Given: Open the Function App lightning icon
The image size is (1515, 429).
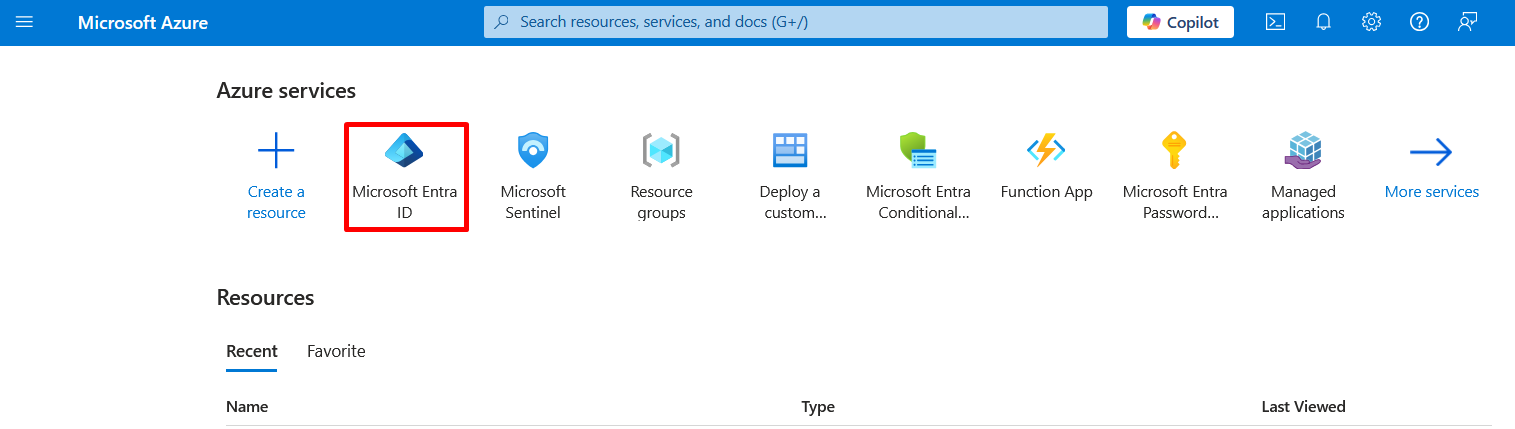Looking at the screenshot, I should 1046,151.
